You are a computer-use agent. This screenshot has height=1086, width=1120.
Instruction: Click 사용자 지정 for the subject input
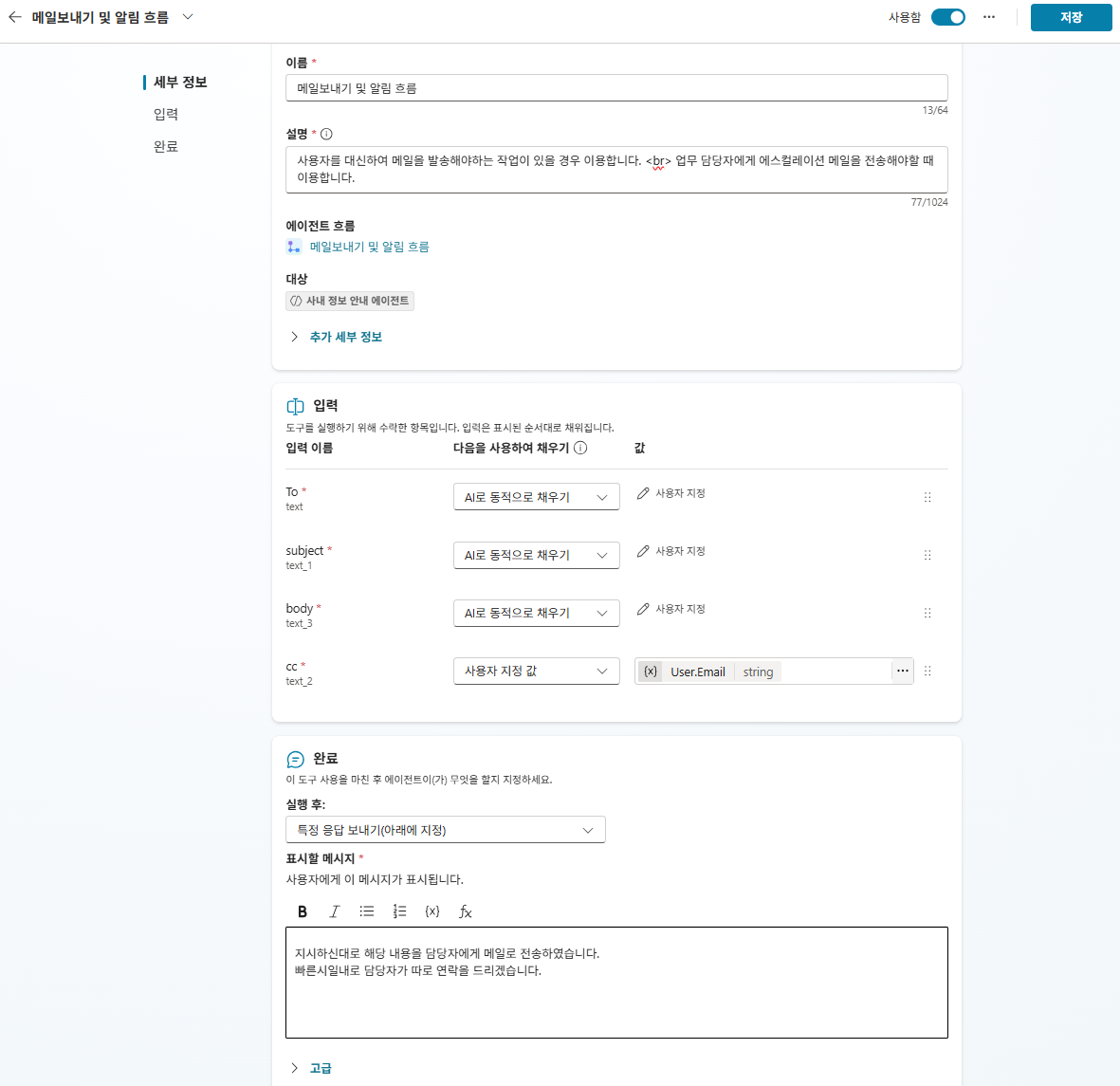tap(671, 551)
